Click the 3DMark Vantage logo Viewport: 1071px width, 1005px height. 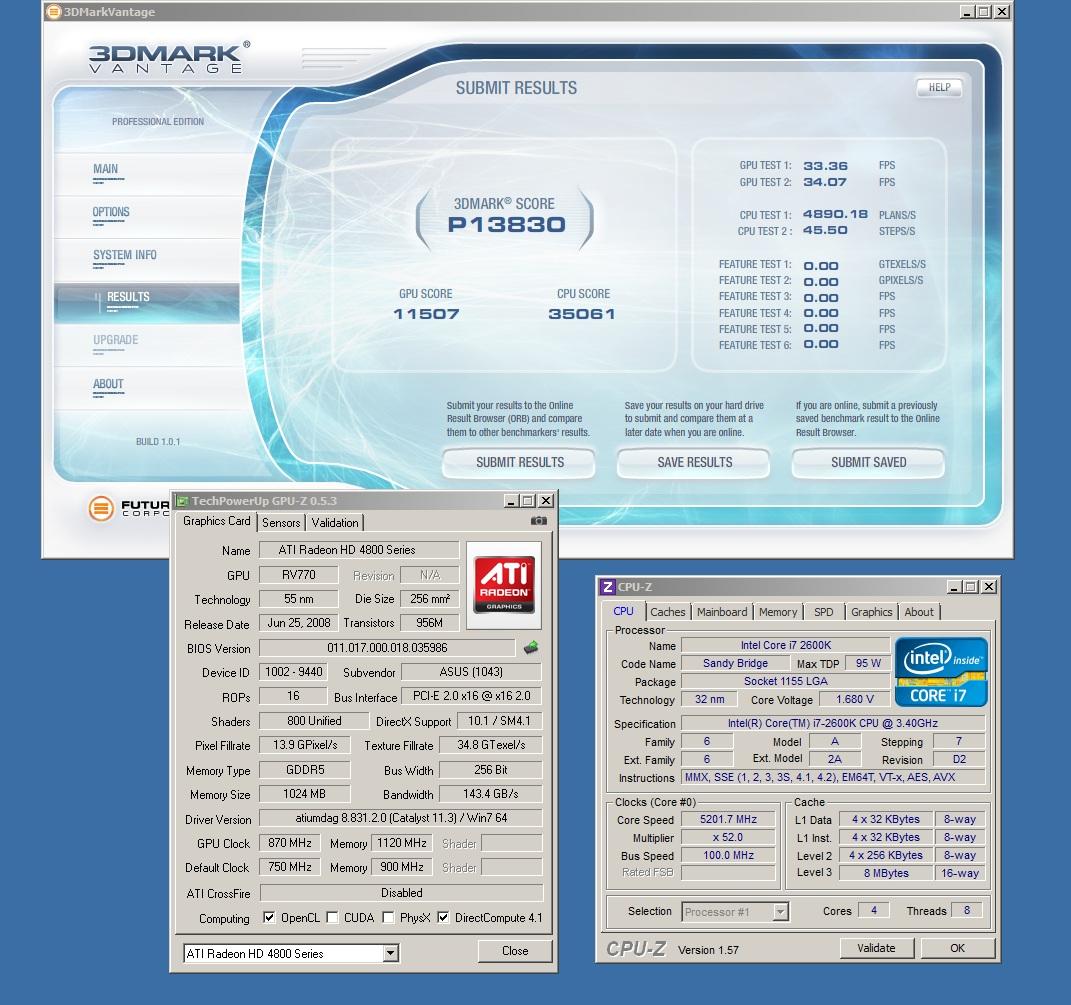pyautogui.click(x=168, y=57)
